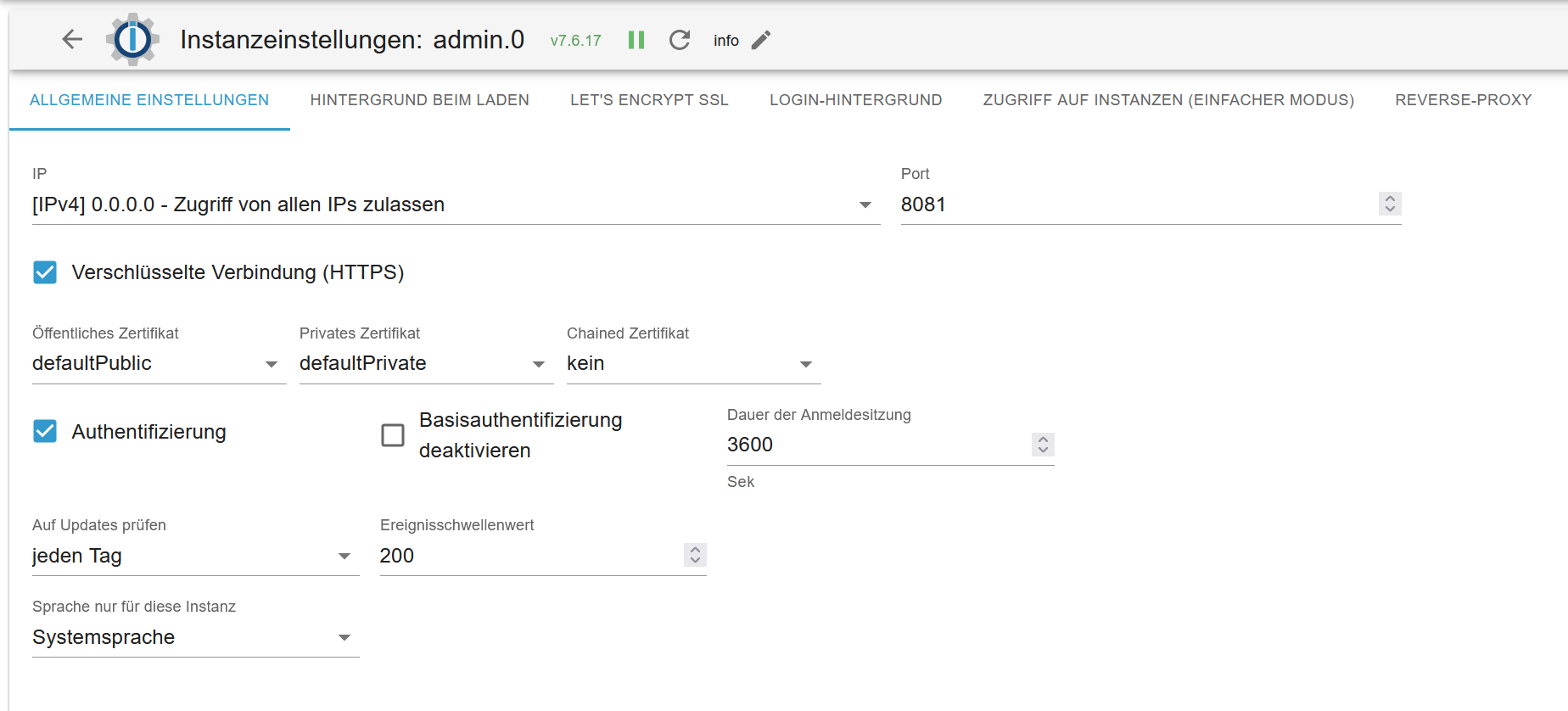Click the Ereignisschwellenwert stepper arrows

tap(695, 555)
